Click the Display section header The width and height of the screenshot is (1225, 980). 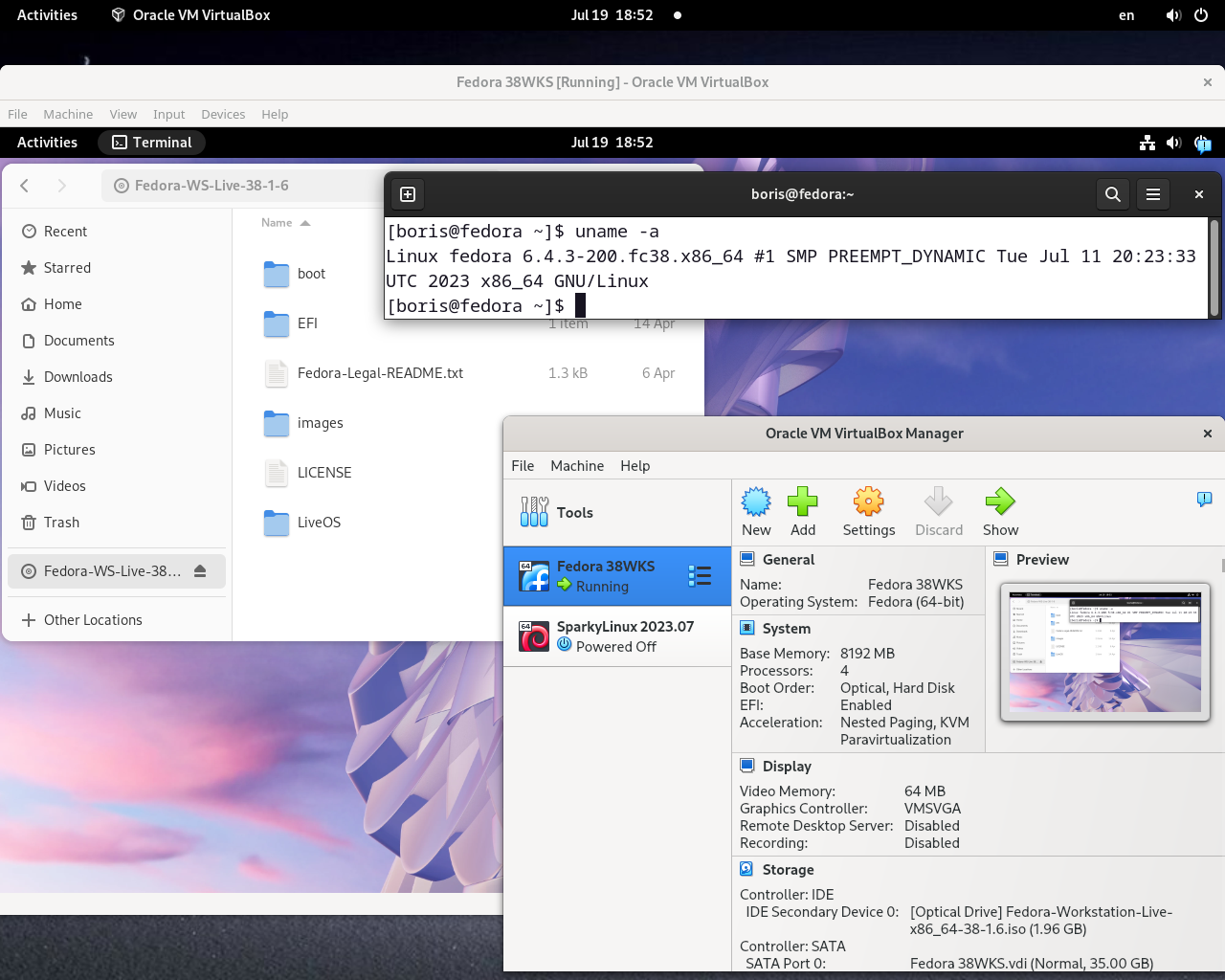pyautogui.click(x=787, y=767)
